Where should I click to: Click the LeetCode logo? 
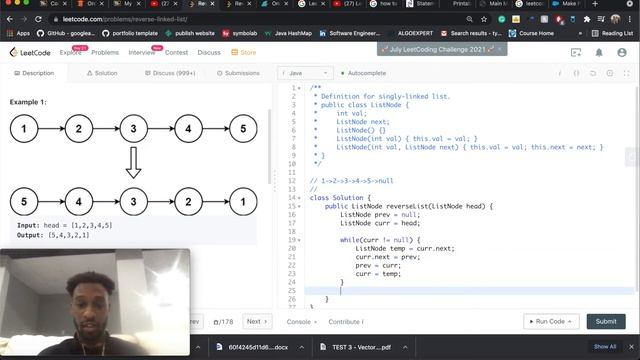point(30,52)
